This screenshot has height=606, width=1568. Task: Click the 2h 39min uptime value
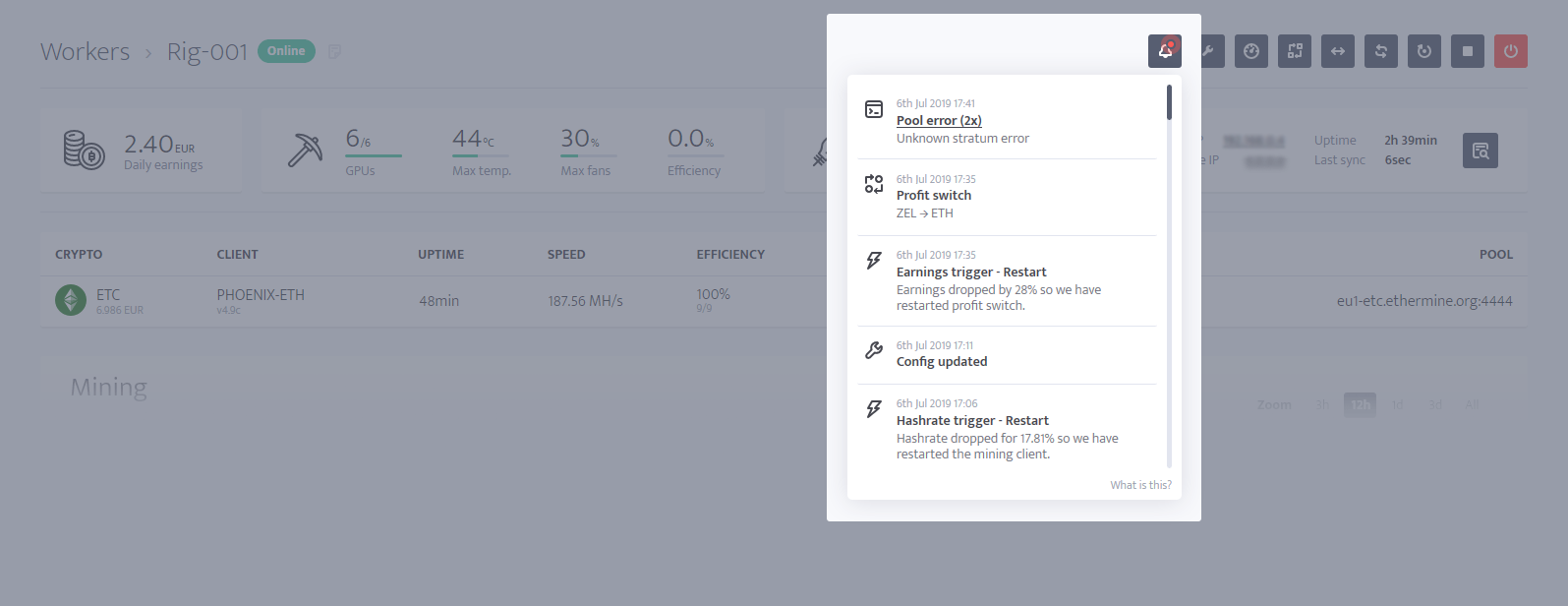click(x=1411, y=141)
